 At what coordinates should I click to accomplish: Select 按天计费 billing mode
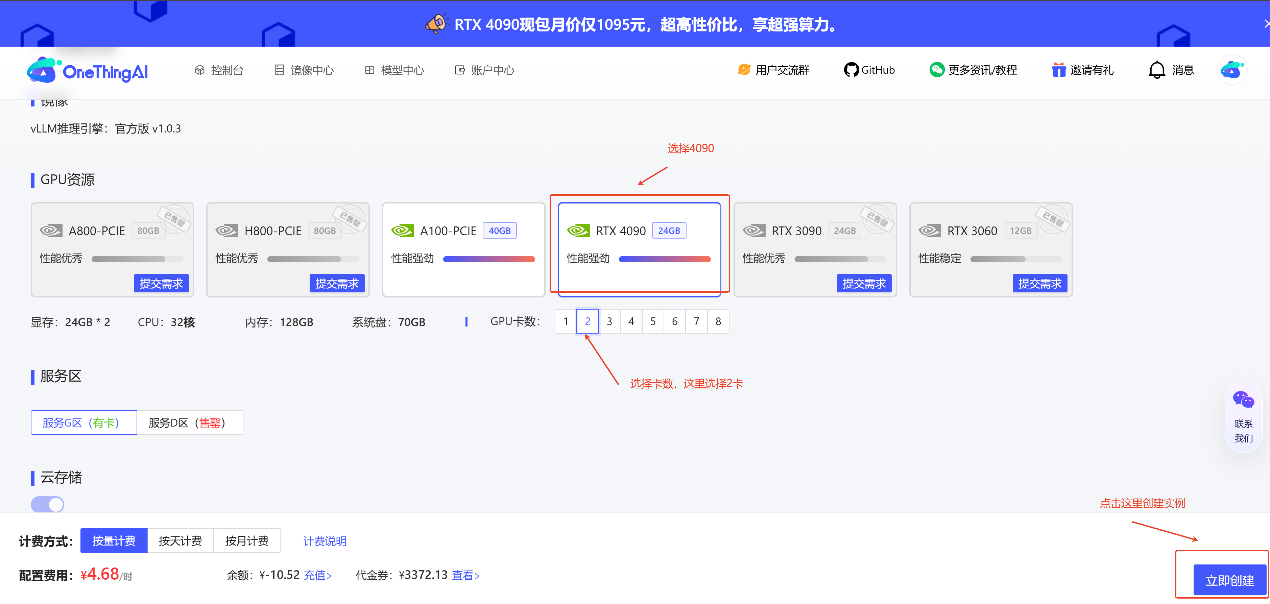tap(180, 541)
